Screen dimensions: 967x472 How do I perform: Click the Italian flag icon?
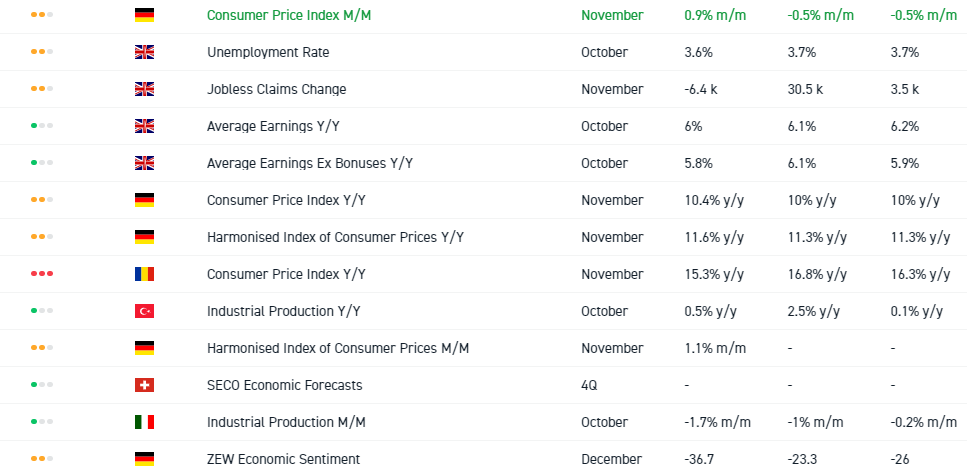[x=144, y=422]
